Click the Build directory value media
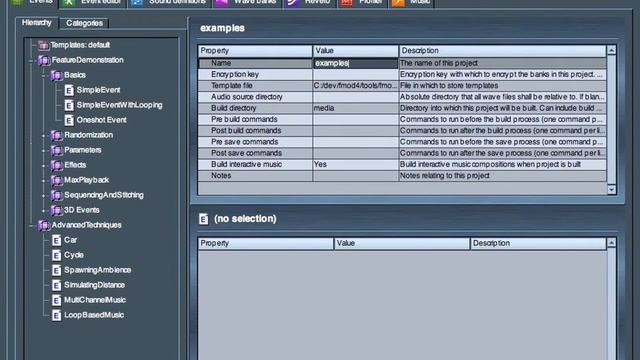The width and height of the screenshot is (640, 360). [x=355, y=108]
